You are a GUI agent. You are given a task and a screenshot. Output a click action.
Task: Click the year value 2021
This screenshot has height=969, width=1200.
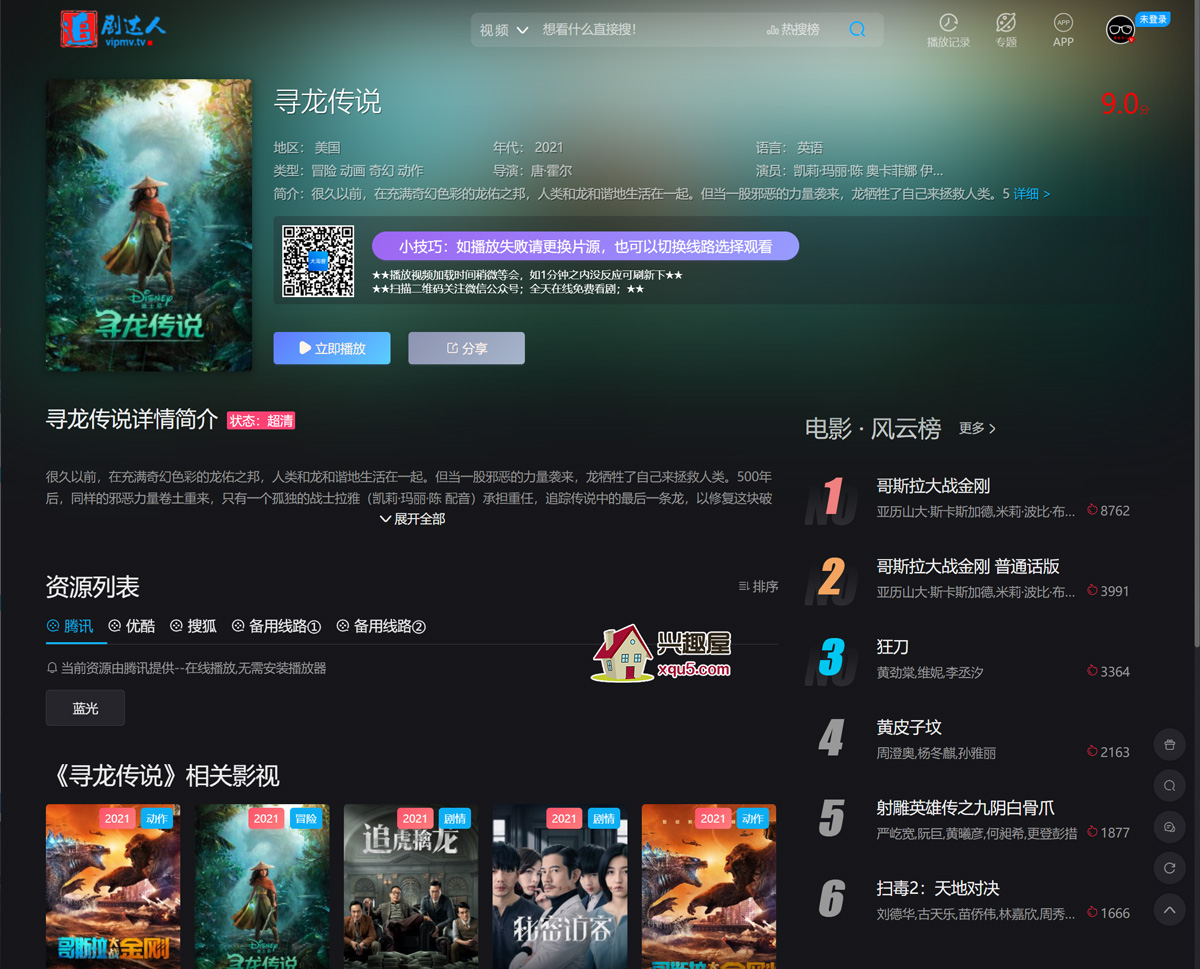coord(548,147)
